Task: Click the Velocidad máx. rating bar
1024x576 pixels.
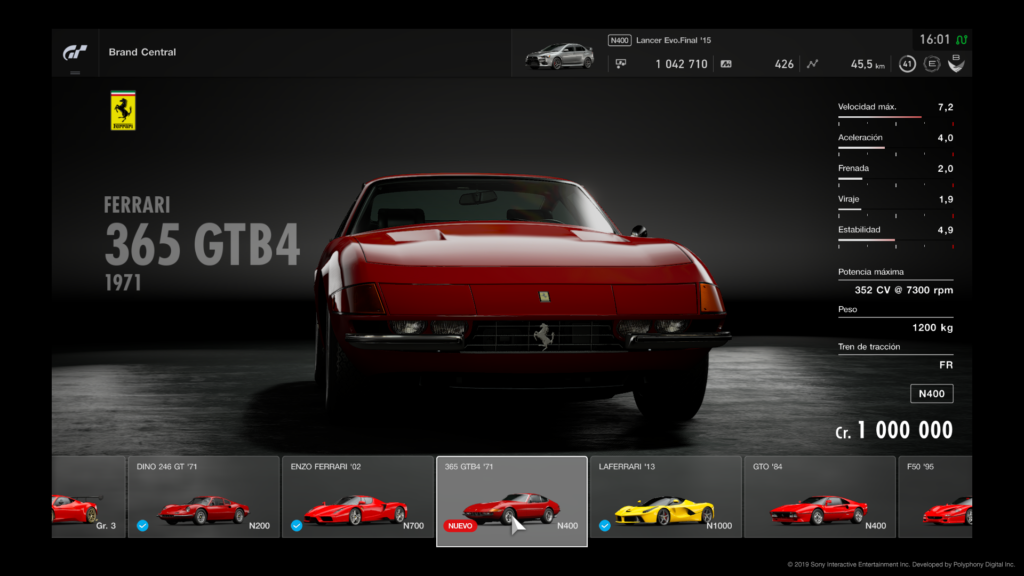Action: click(x=895, y=118)
